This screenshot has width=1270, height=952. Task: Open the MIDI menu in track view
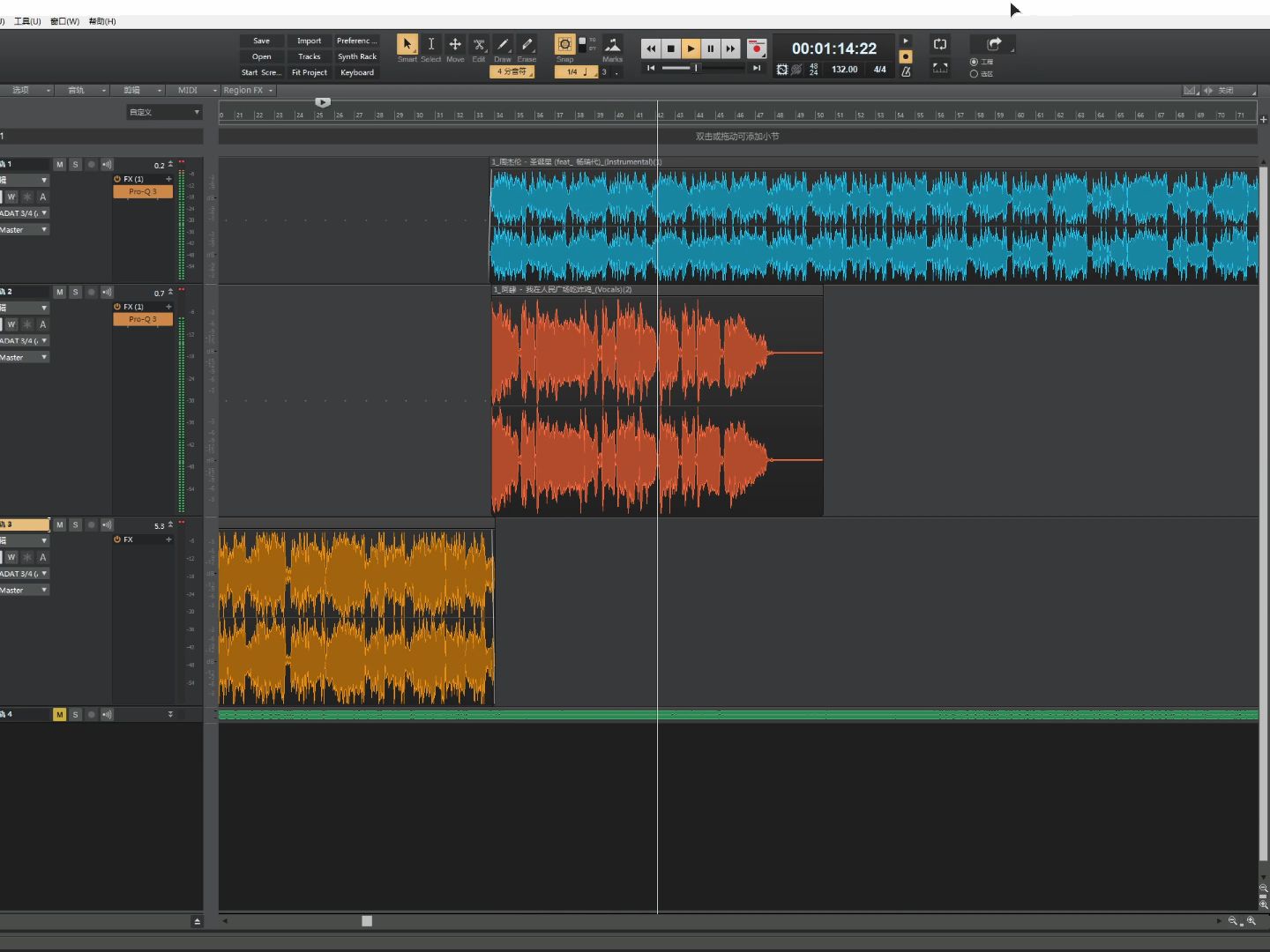191,90
